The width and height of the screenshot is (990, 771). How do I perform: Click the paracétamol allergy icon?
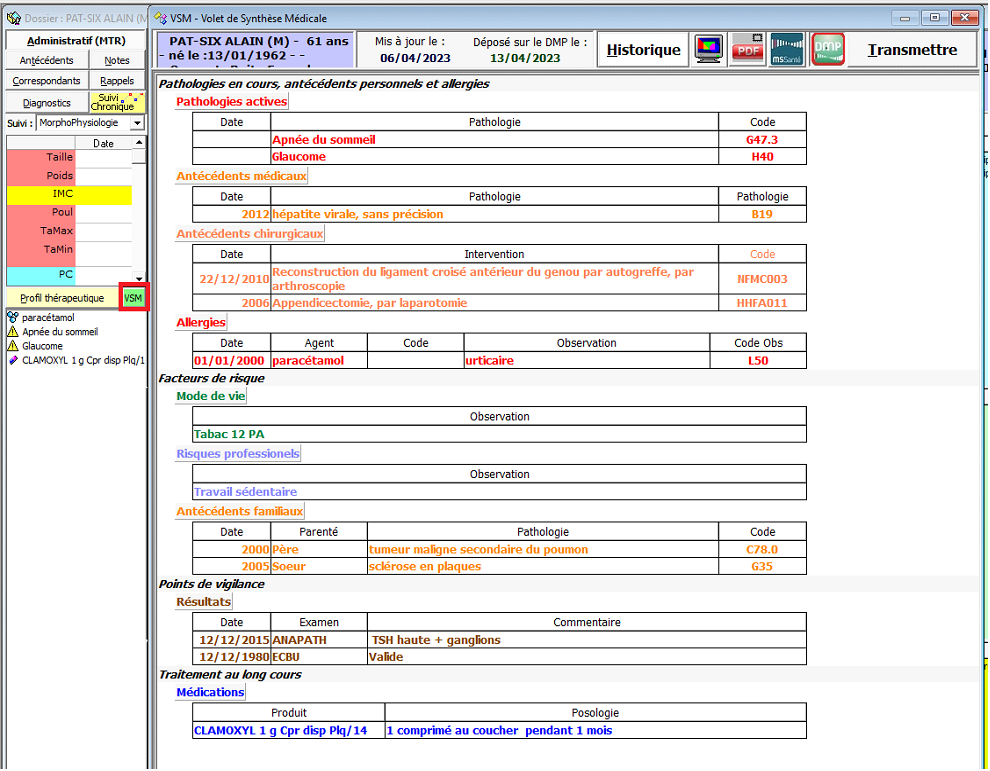pyautogui.click(x=13, y=318)
